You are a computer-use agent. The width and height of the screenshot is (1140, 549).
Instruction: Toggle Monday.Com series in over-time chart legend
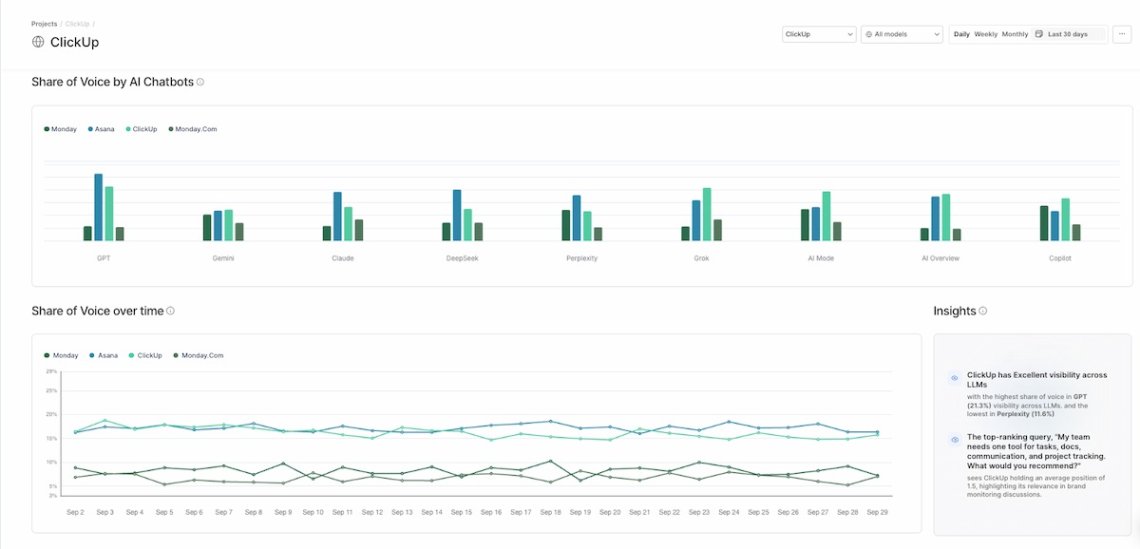coord(198,356)
